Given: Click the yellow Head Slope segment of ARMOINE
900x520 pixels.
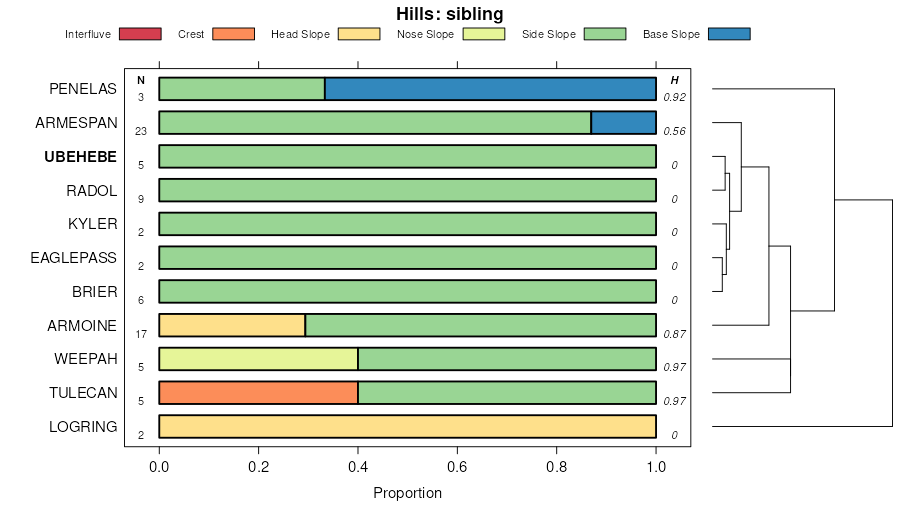Looking at the screenshot, I should [232, 326].
